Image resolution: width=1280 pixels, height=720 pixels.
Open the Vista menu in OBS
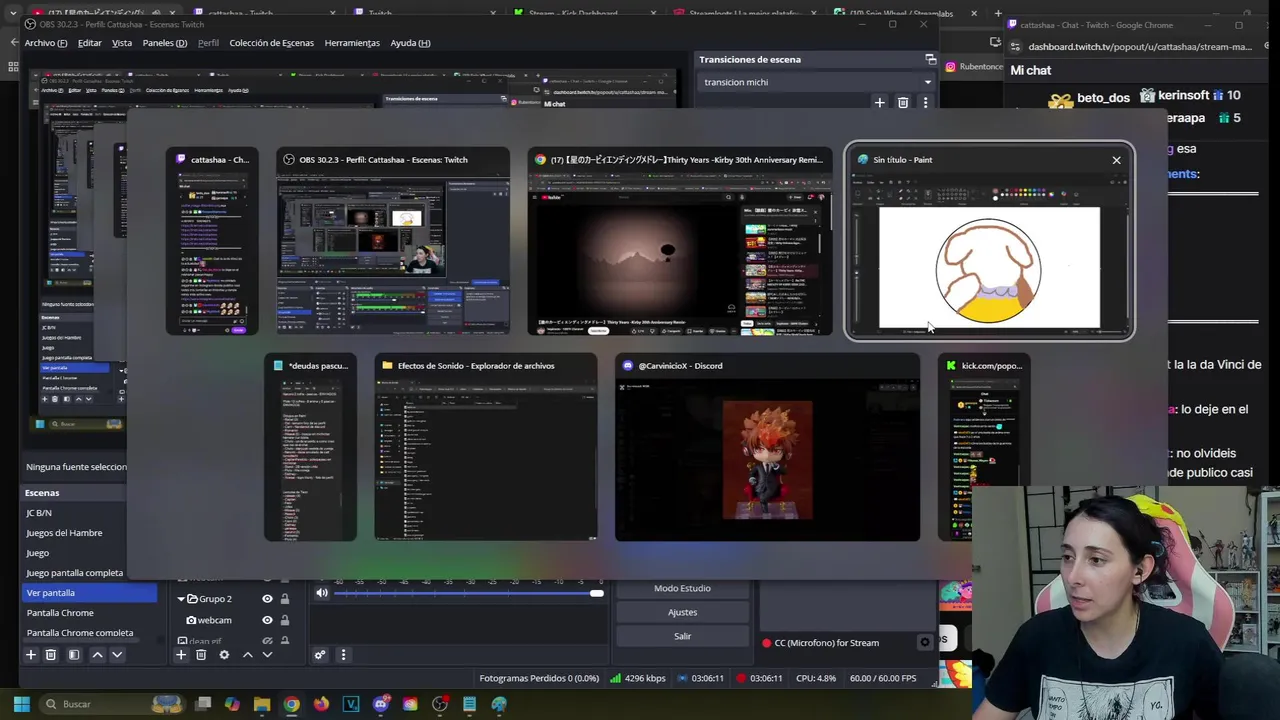pyautogui.click(x=122, y=43)
